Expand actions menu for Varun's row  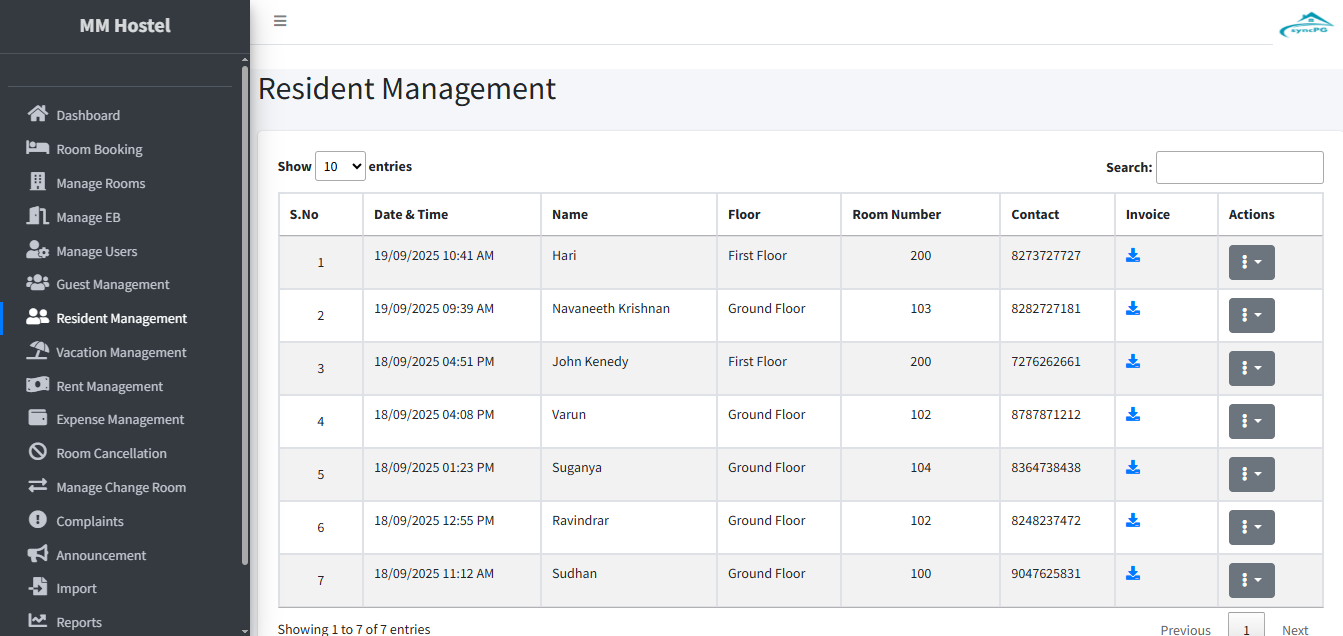pos(1251,421)
